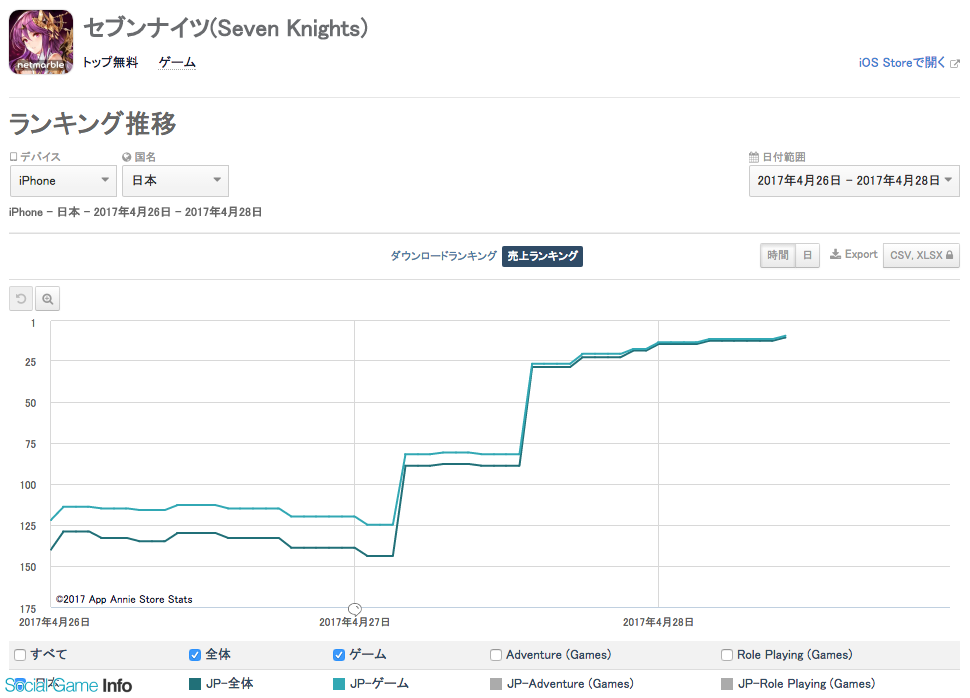This screenshot has height=698, width=970.
Task: Click the JP-全体 legend color swatch
Action: pyautogui.click(x=195, y=684)
